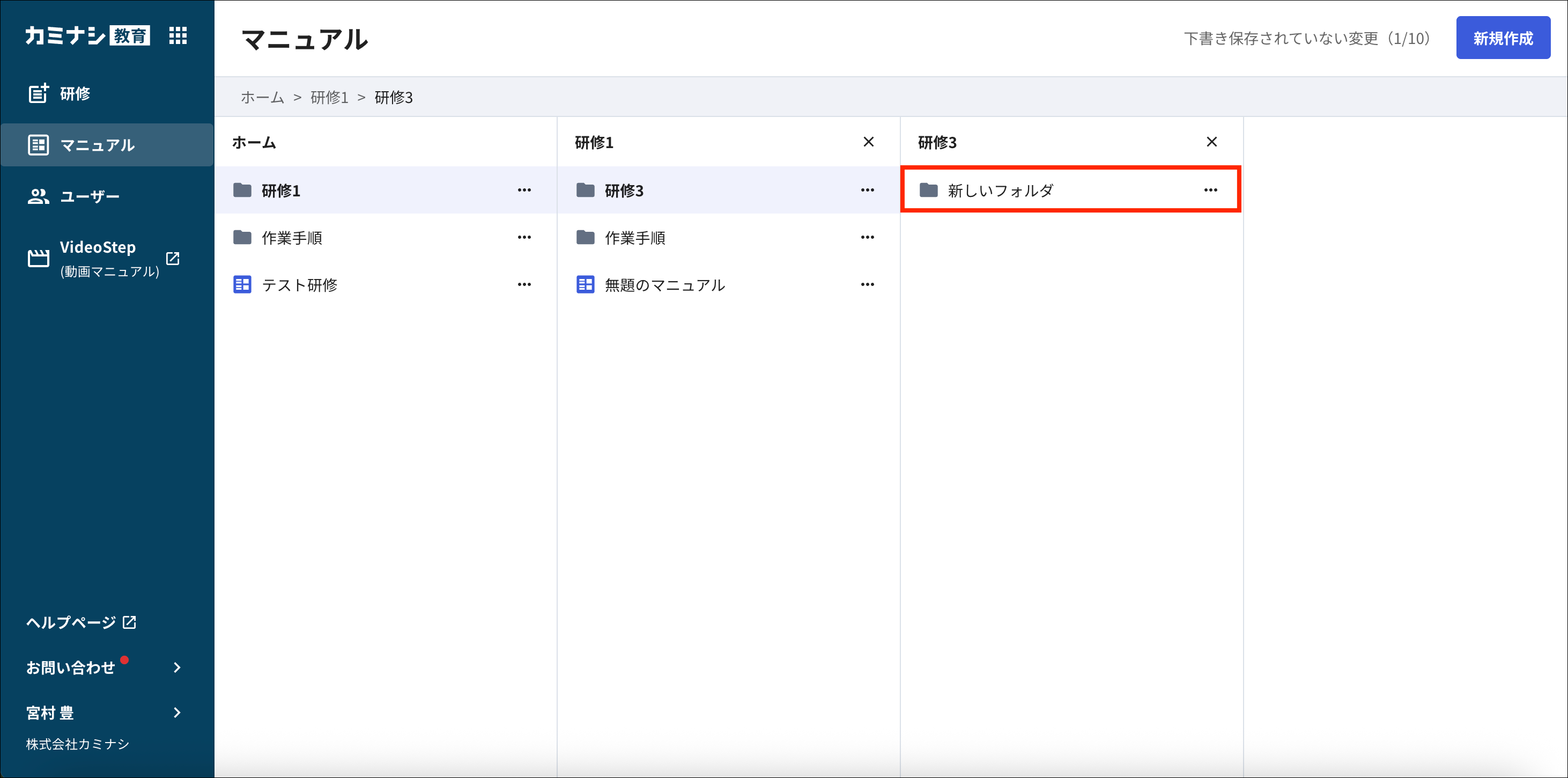Open the app grid launcher icon
Image resolution: width=1568 pixels, height=778 pixels.
coord(177,35)
